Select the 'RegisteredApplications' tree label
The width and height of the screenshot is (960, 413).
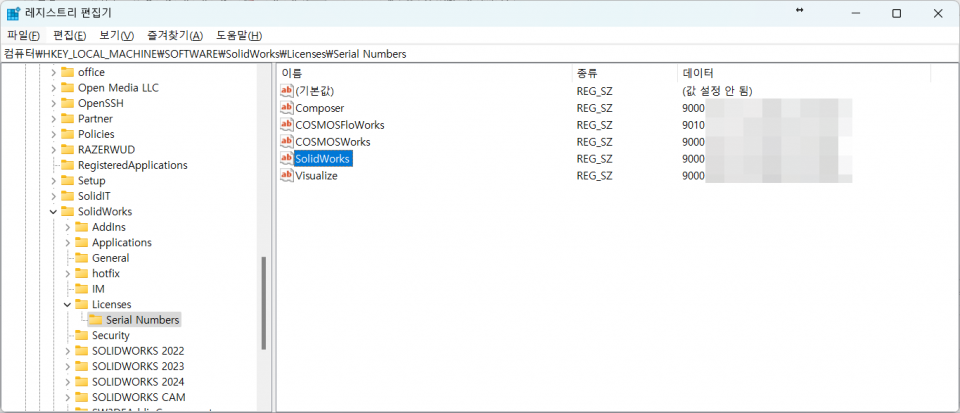tap(133, 165)
